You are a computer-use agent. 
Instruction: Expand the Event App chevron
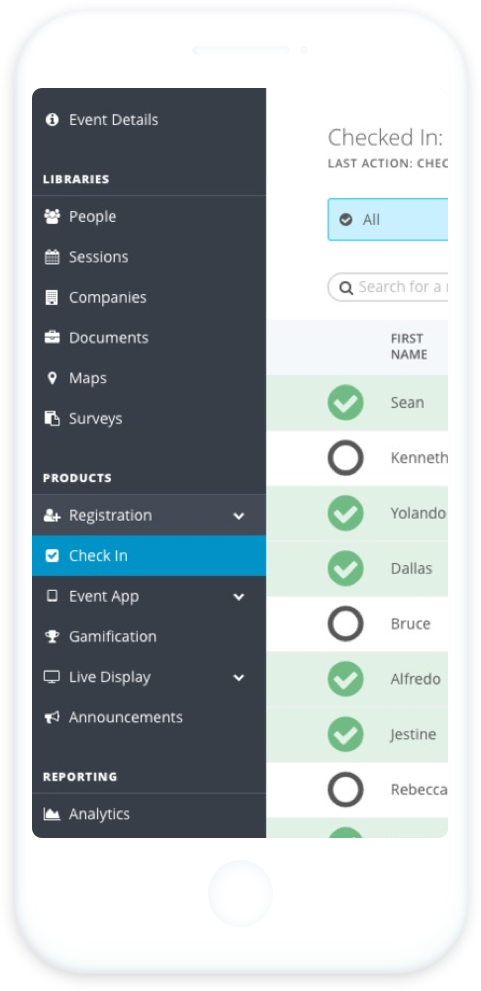[239, 597]
